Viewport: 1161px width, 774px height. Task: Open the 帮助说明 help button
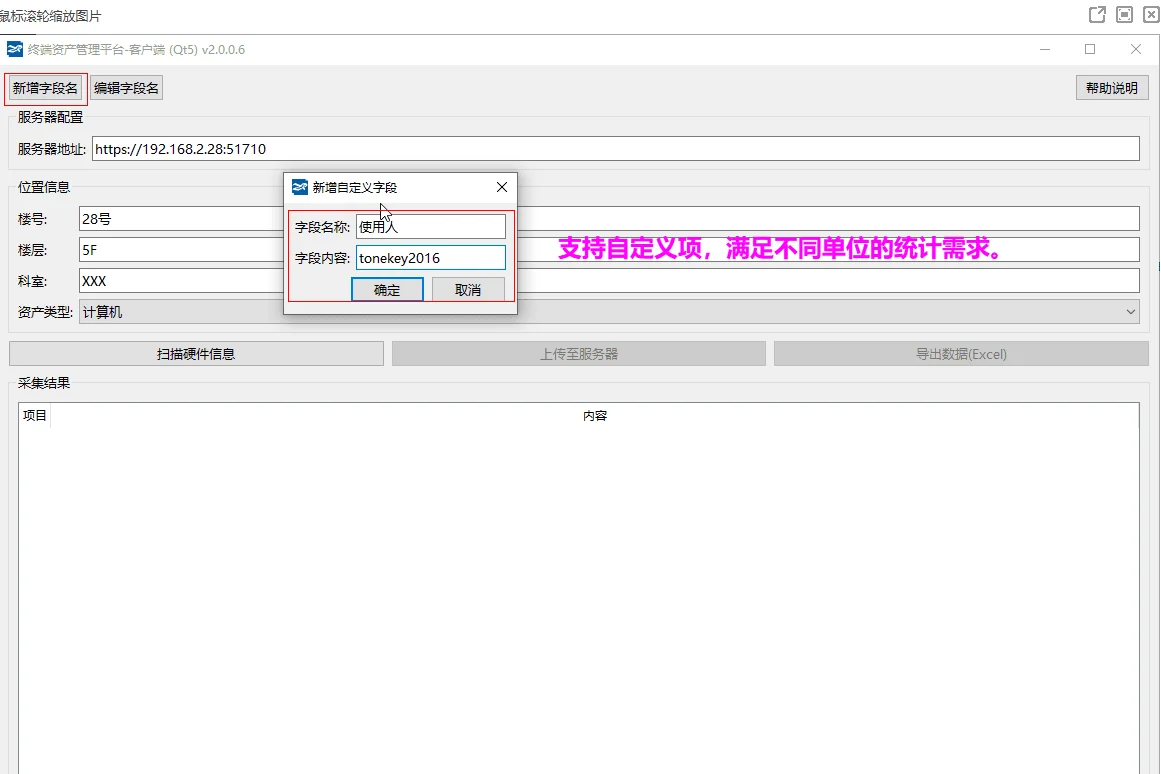click(1111, 87)
